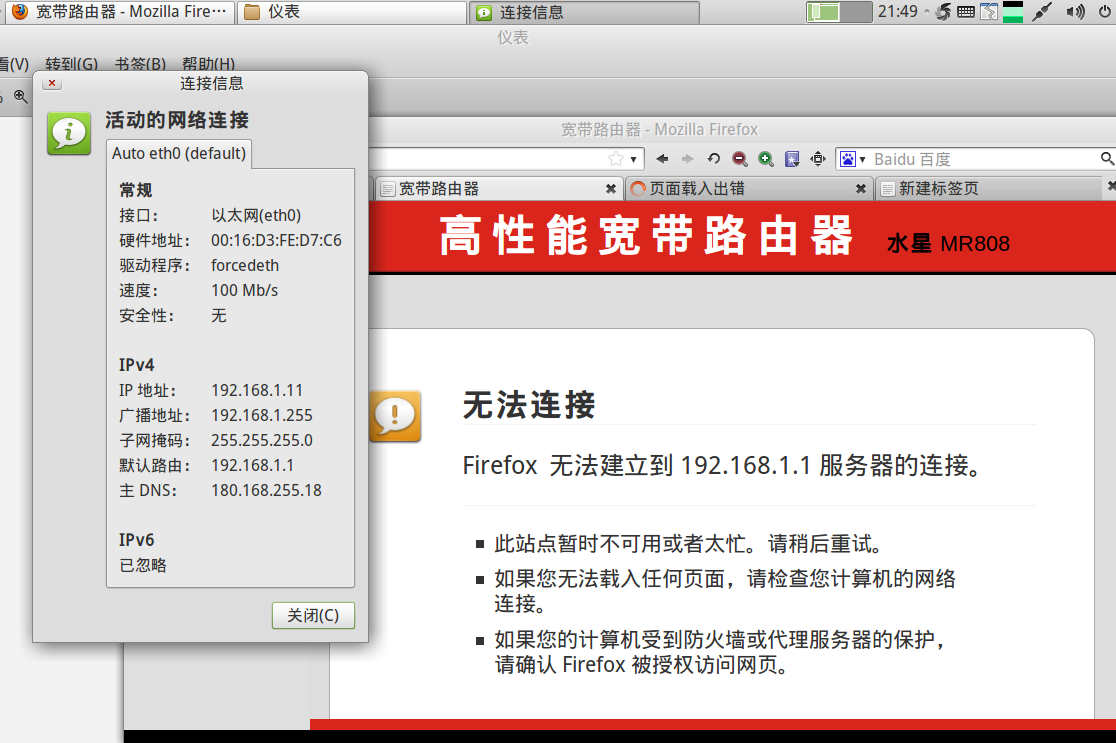Switch to the 新建标签页 tab
The height and width of the screenshot is (743, 1116).
(989, 189)
